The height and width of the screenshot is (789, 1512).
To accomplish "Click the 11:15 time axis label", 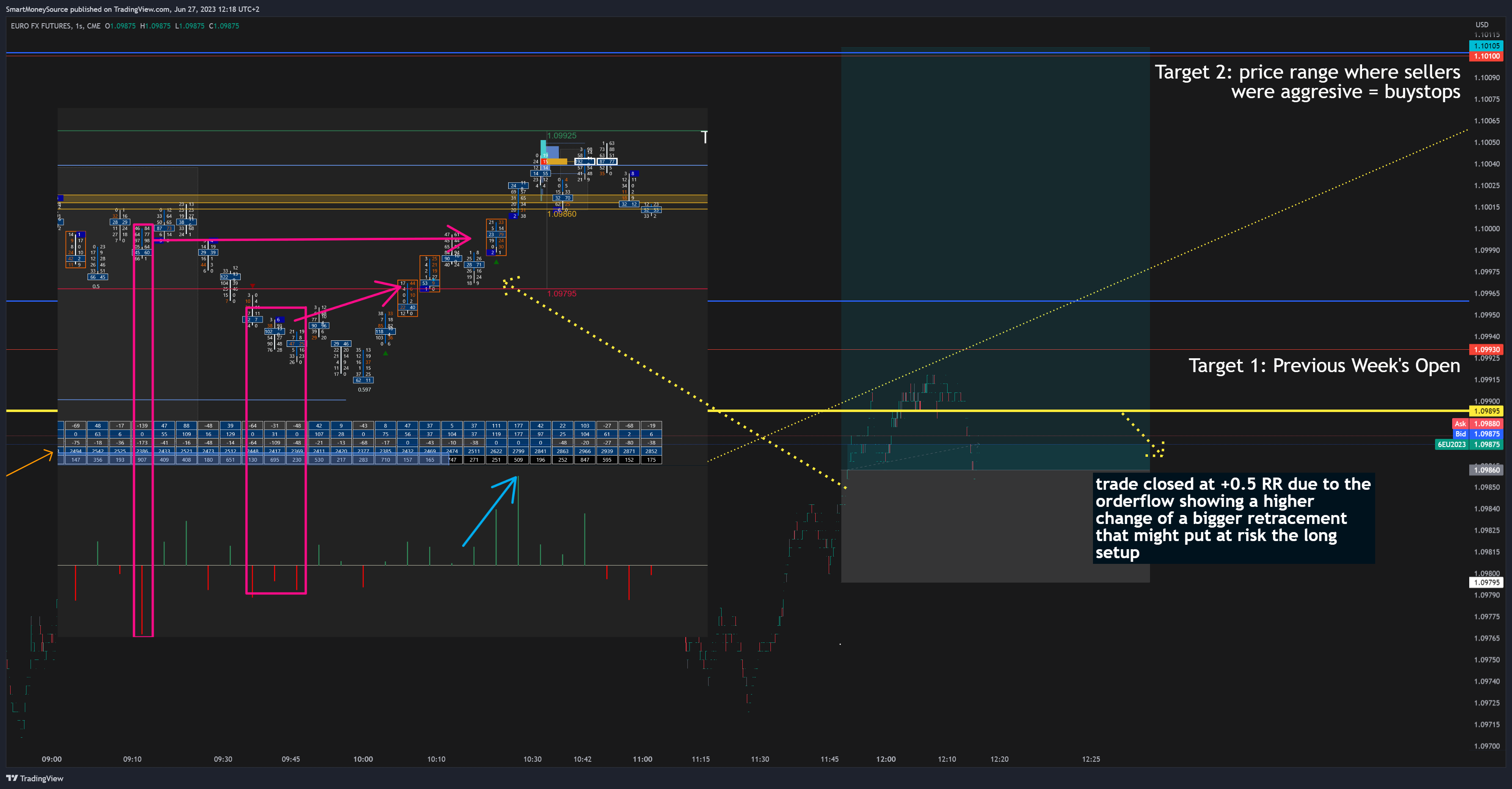I will [x=700, y=759].
